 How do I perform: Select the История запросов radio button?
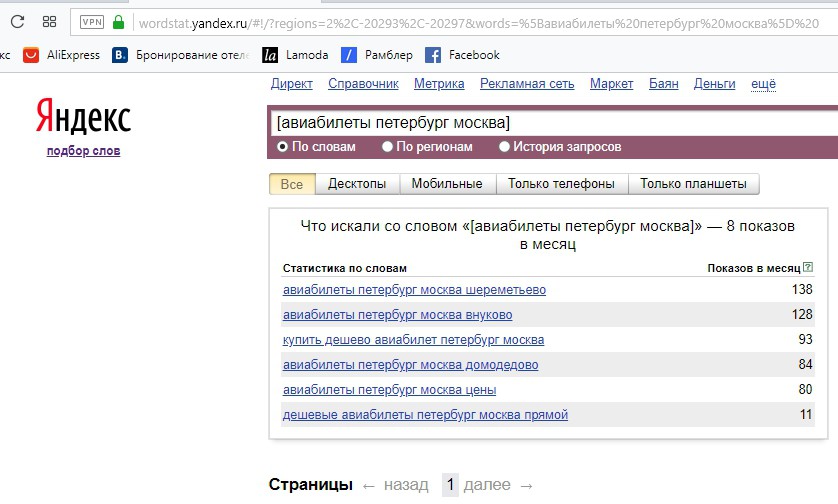(x=504, y=146)
